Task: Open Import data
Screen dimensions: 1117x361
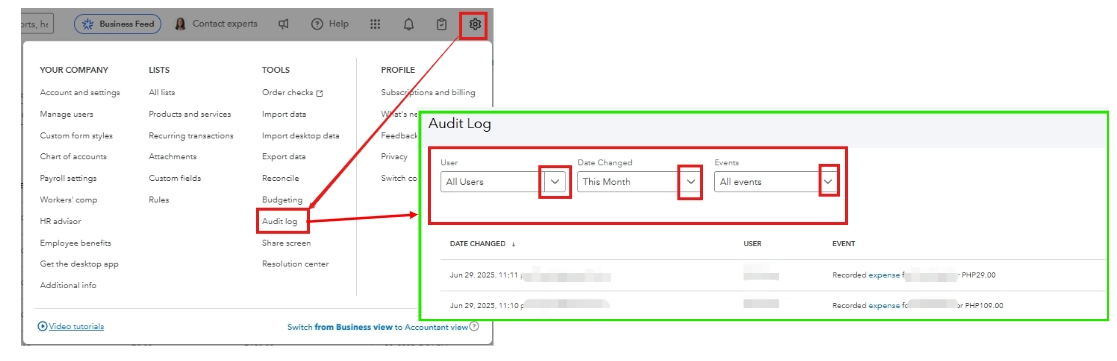Action: pos(284,114)
